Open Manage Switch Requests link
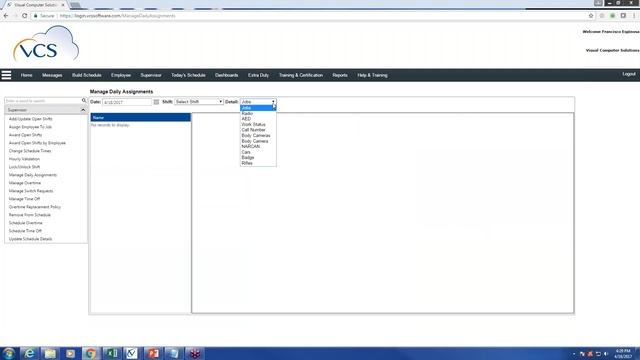640x360 pixels. (x=31, y=191)
